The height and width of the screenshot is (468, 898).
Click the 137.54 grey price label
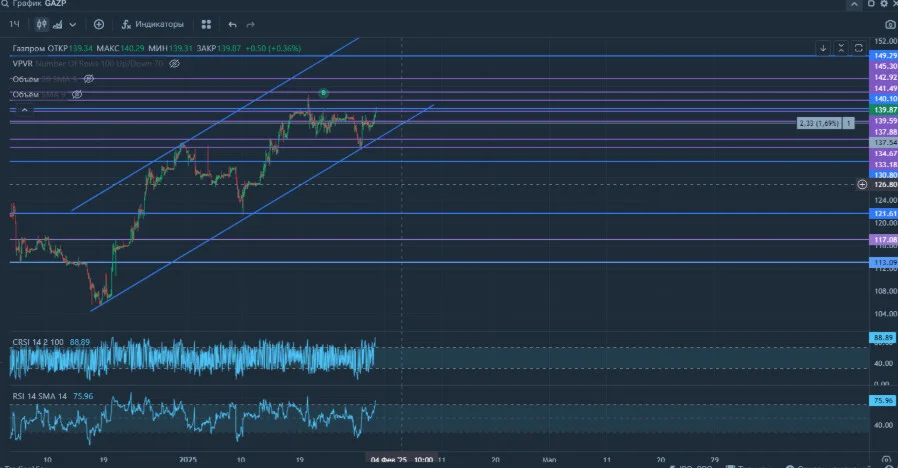[884, 142]
